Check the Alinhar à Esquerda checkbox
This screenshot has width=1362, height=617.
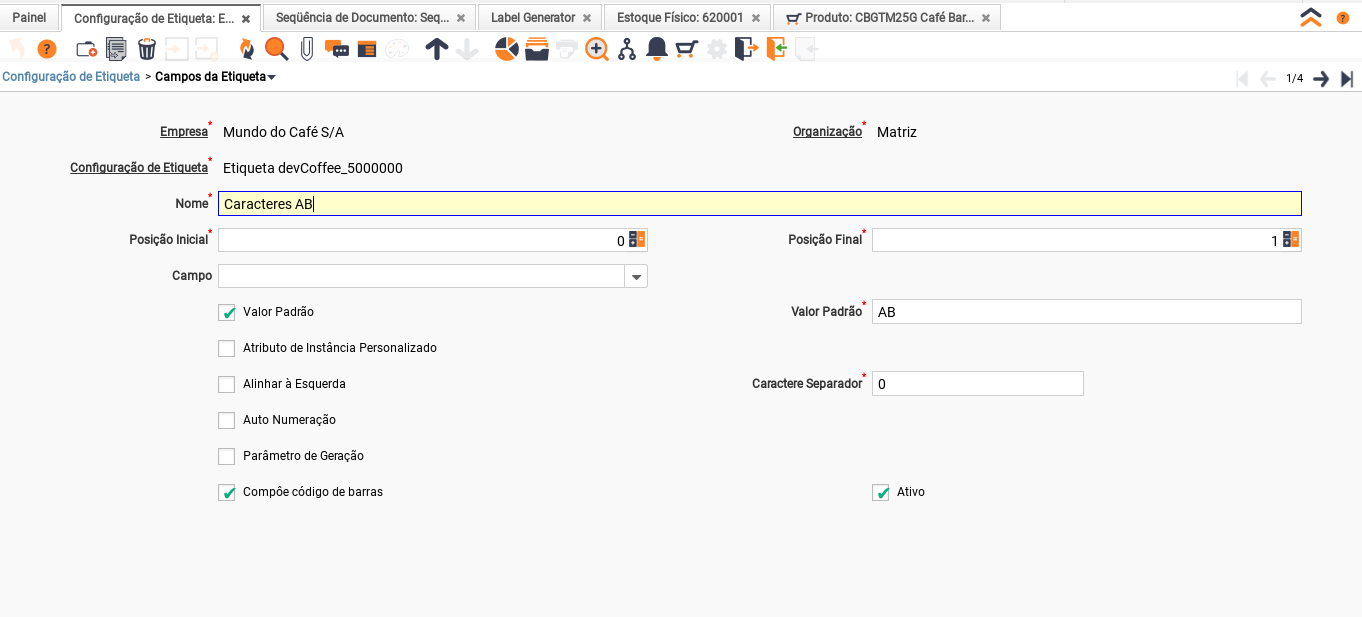(227, 384)
